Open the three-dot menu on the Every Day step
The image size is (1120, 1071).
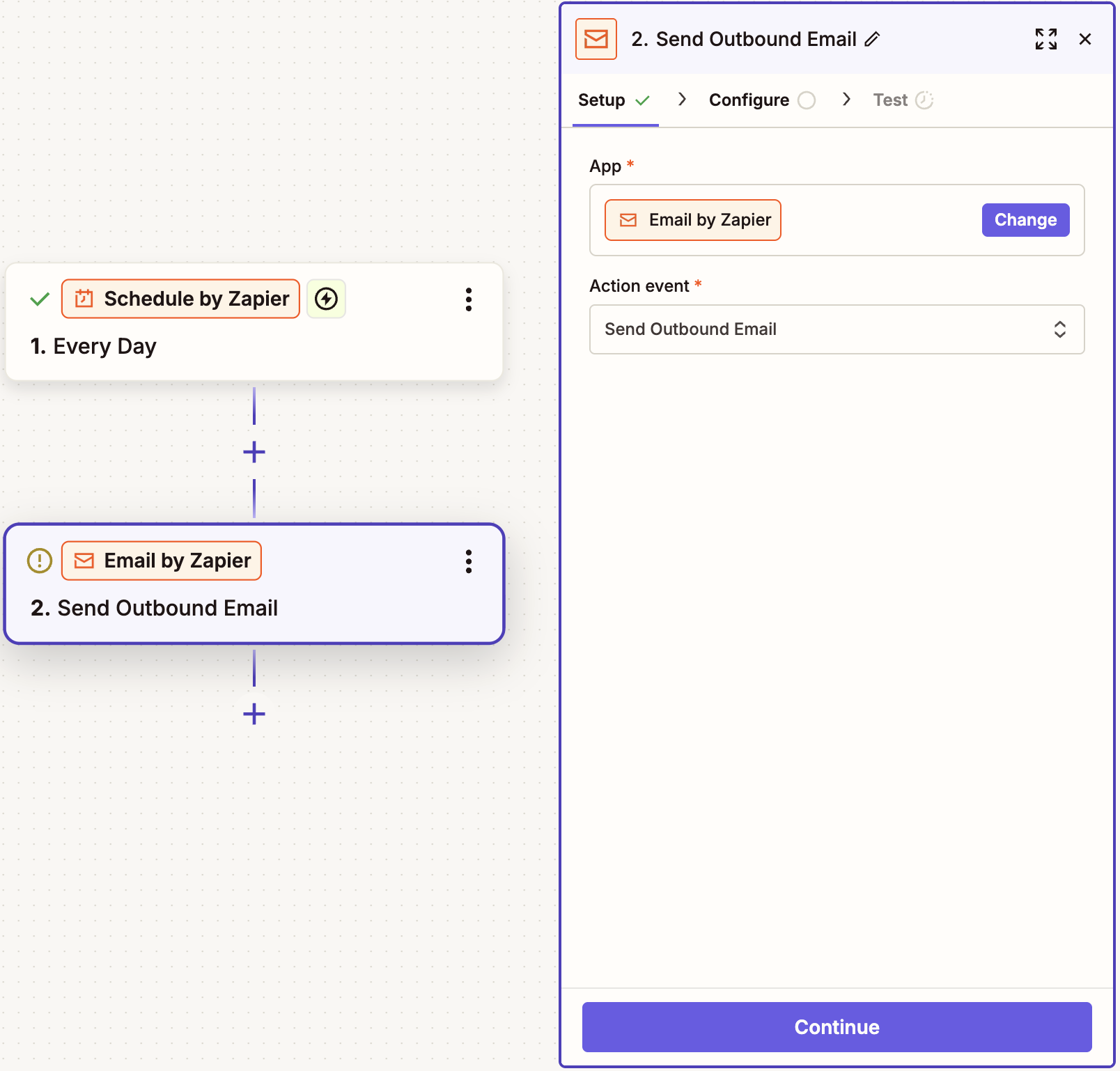[x=468, y=299]
